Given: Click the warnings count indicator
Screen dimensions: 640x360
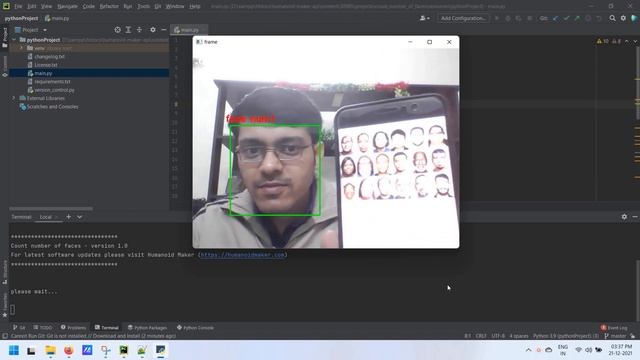Looking at the screenshot, I should (602, 41).
